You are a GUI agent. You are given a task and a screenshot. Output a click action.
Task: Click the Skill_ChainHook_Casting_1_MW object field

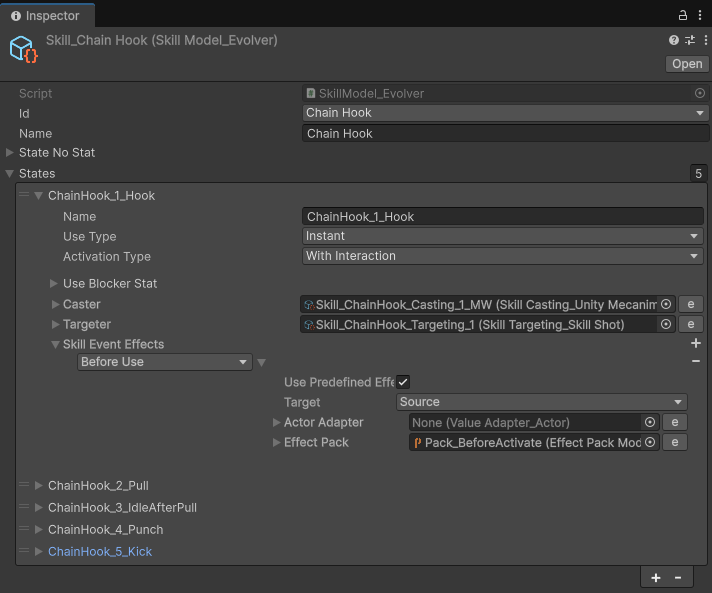(488, 304)
